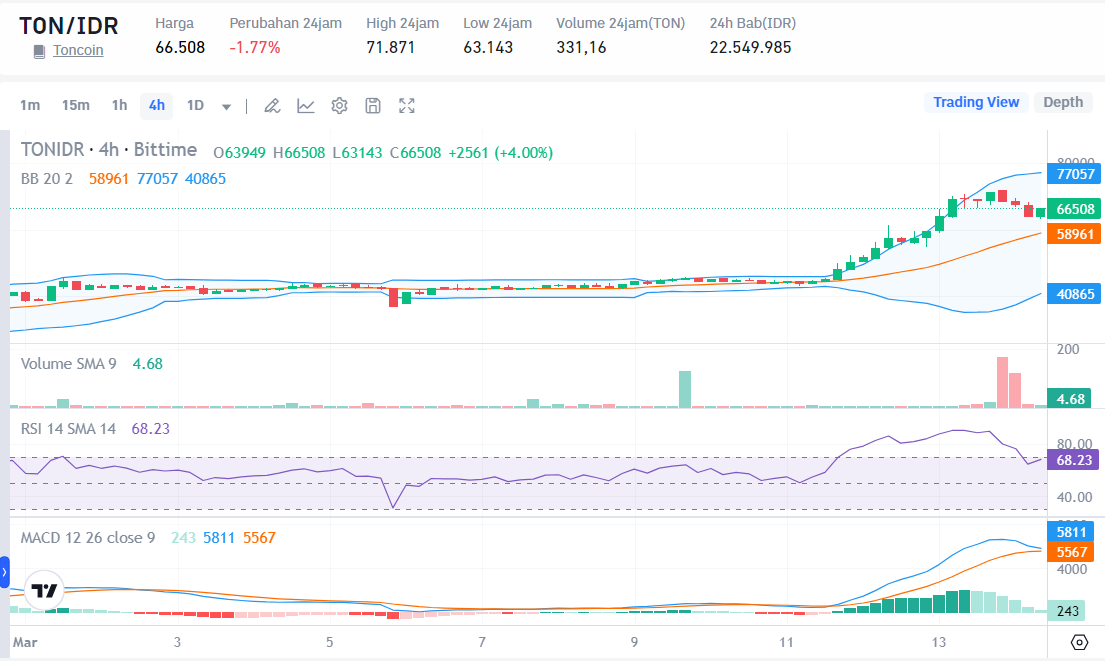1105x661 pixels.
Task: Click the Harga value 66.508
Action: coord(180,48)
